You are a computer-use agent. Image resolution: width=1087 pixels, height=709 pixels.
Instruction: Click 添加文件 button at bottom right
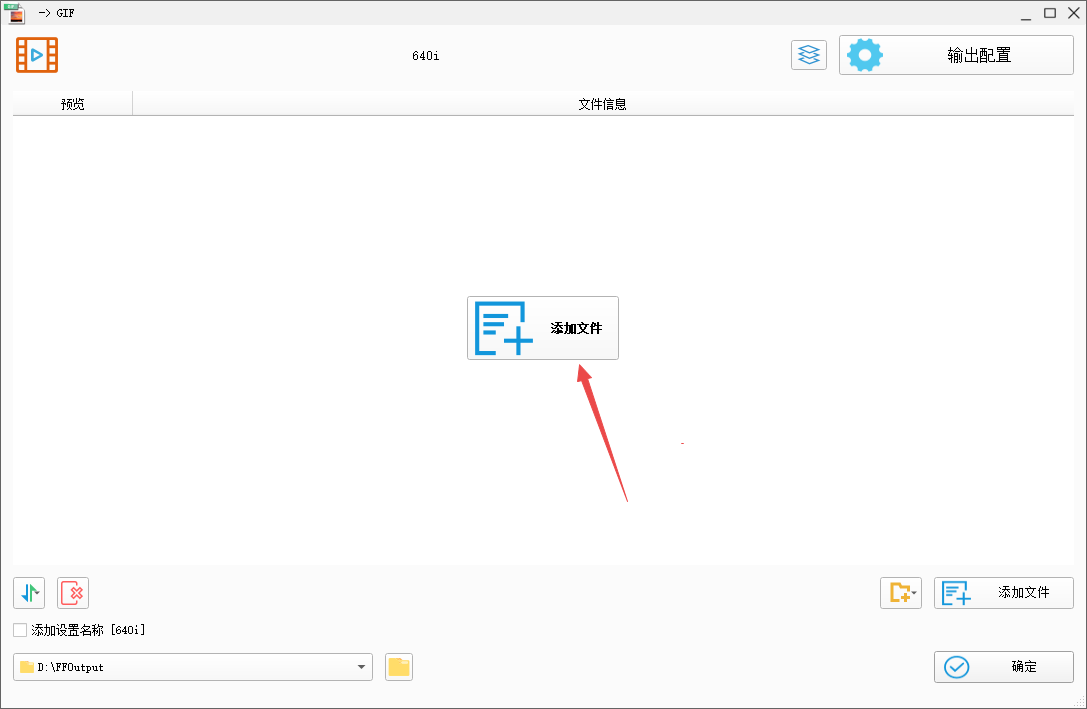[x=1003, y=593]
